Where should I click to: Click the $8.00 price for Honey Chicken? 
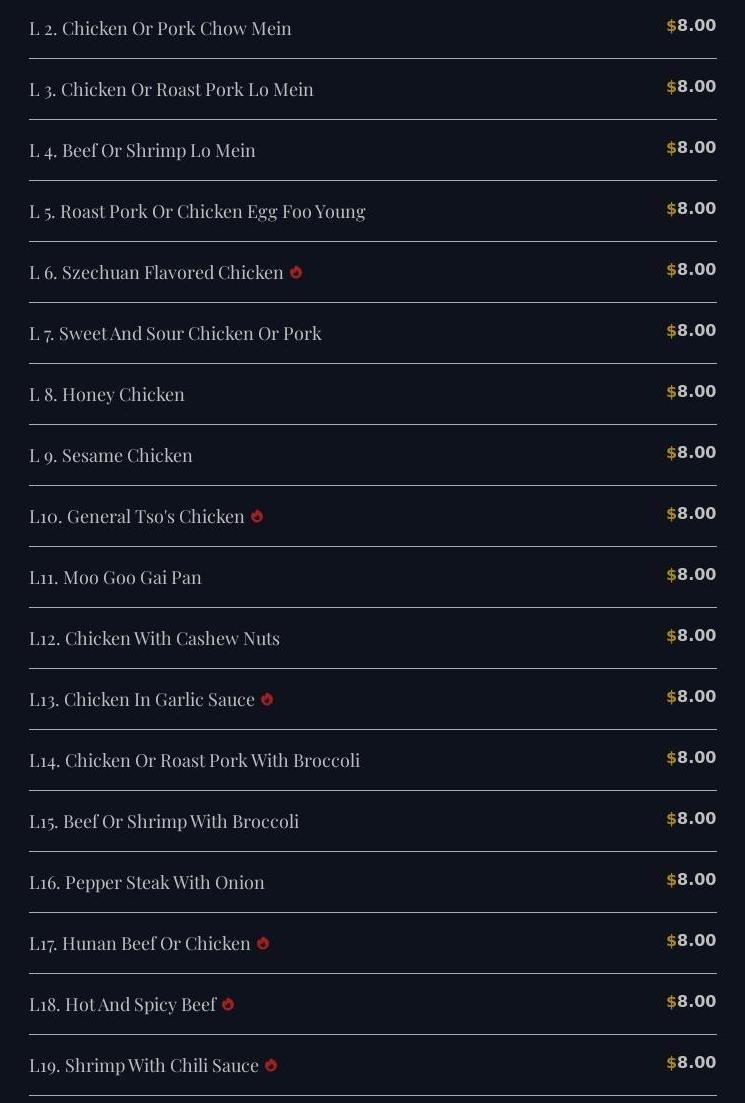click(x=691, y=392)
